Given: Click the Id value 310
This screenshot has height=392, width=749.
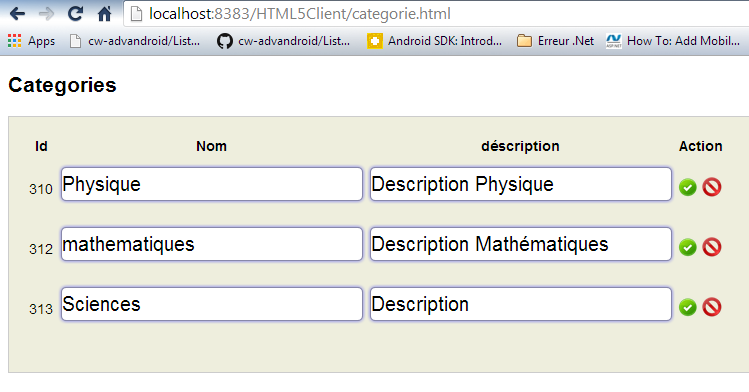Looking at the screenshot, I should coord(41,189).
